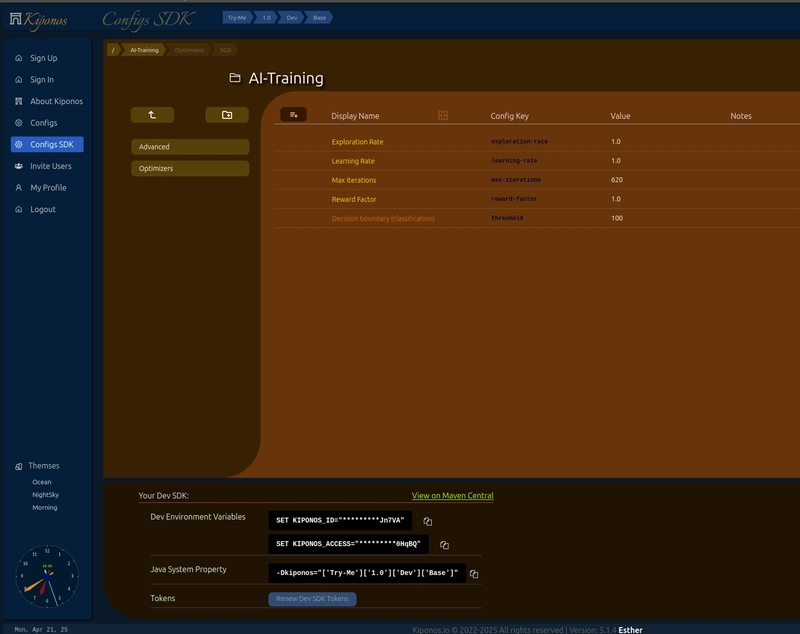Screen dimensions: 800x634
Task: Click the Sign In home icon
Action: pyautogui.click(x=19, y=80)
